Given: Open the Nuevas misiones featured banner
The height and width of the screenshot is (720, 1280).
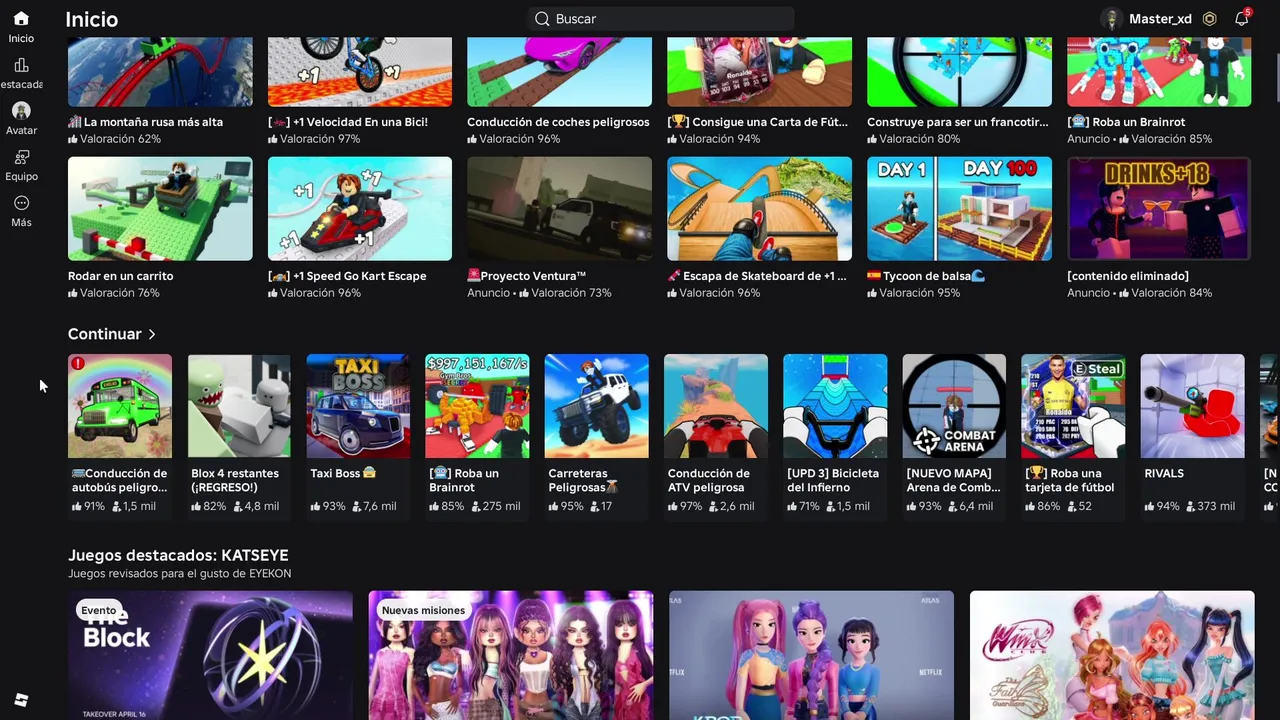Looking at the screenshot, I should click(511, 655).
